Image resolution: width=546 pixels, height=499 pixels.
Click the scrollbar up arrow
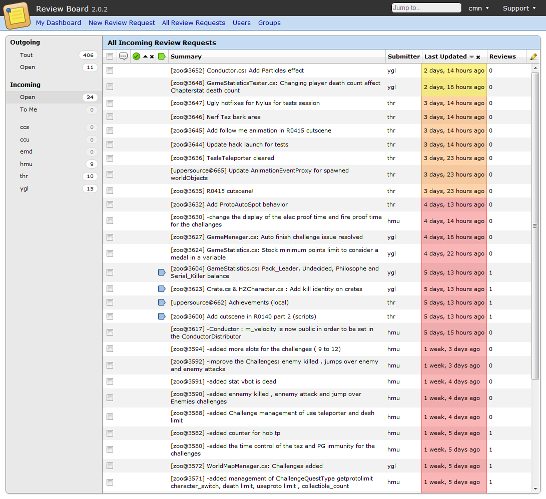tap(535, 68)
